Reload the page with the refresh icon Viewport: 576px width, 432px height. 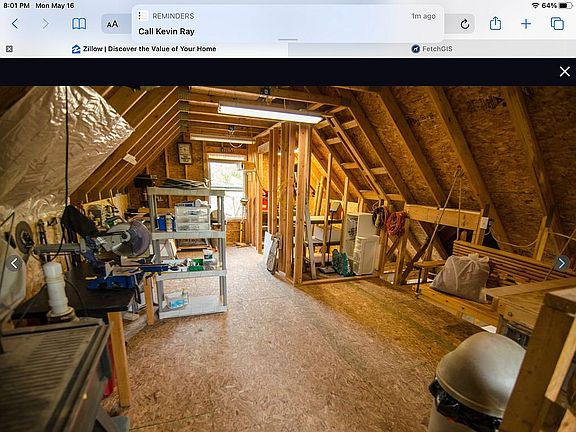465,24
